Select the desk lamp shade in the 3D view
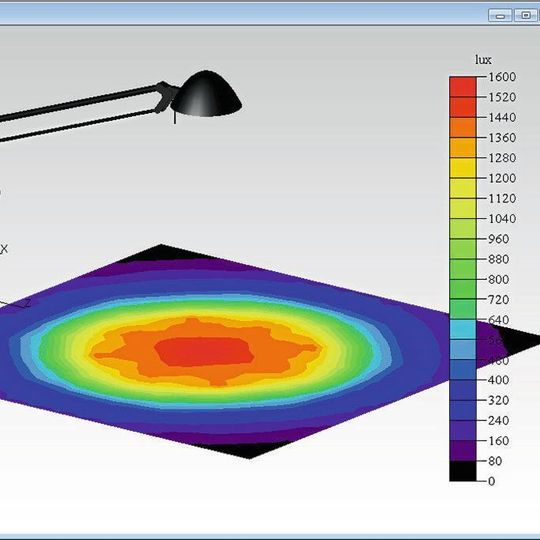540x540 pixels. click(x=206, y=94)
